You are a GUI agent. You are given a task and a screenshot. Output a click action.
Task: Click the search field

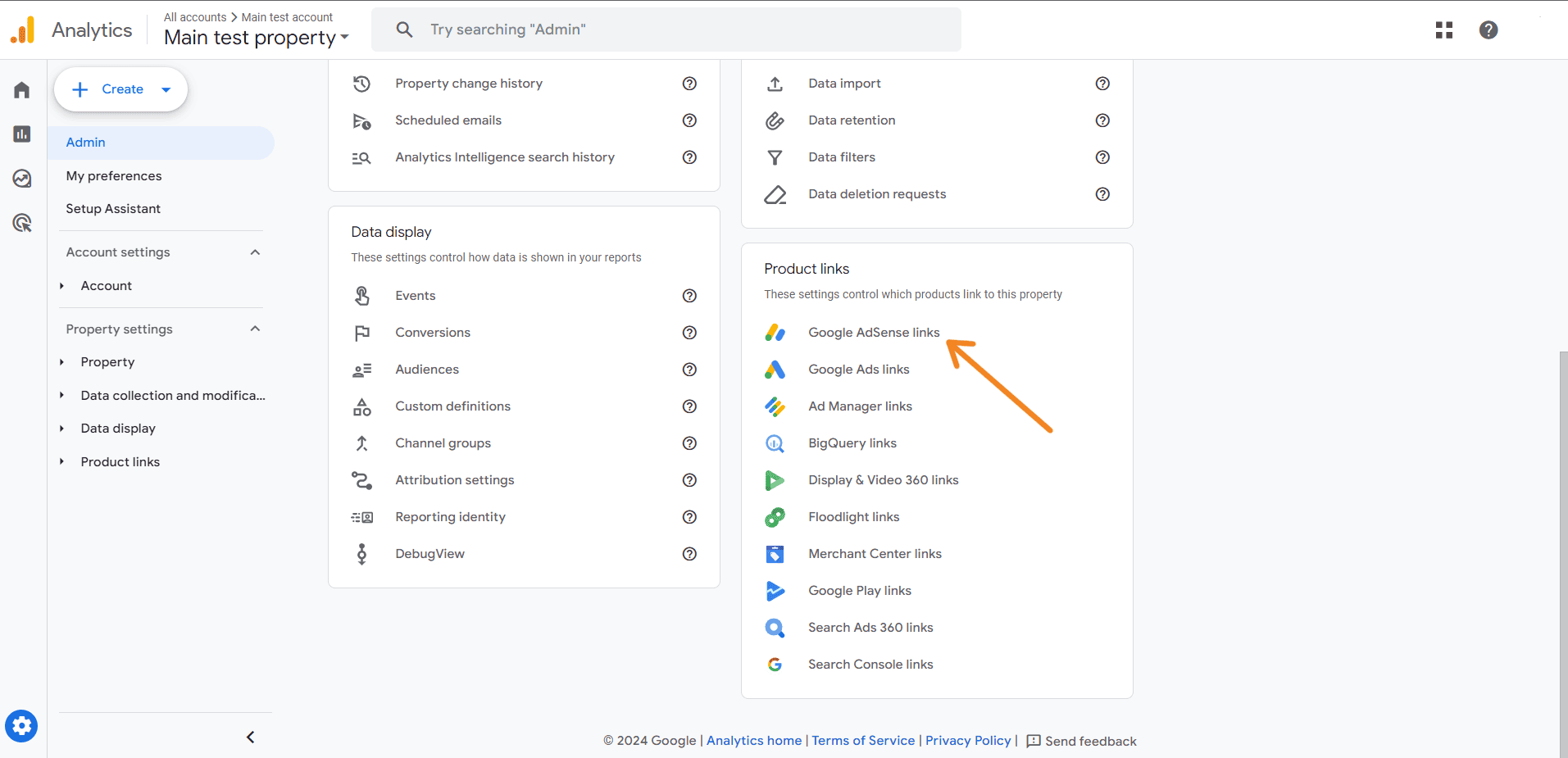pos(666,30)
